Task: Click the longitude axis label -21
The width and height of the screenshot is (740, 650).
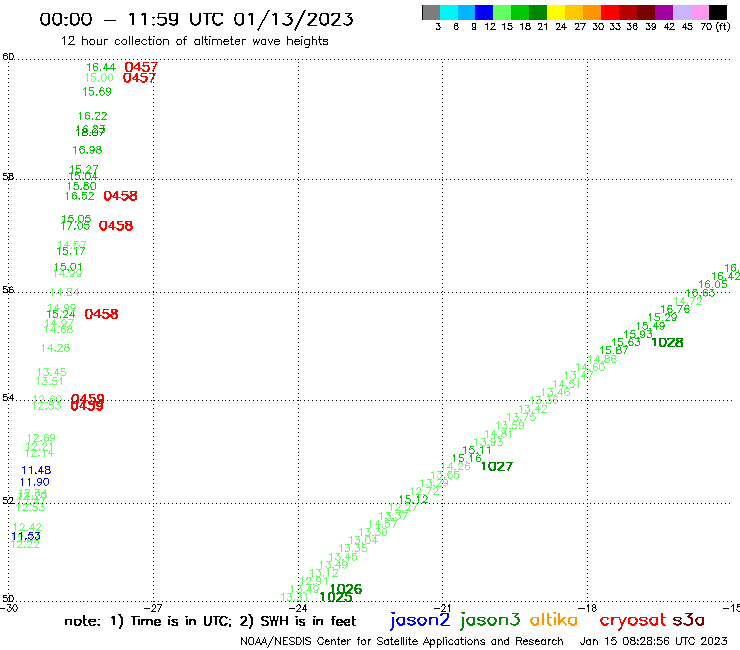Action: point(443,608)
